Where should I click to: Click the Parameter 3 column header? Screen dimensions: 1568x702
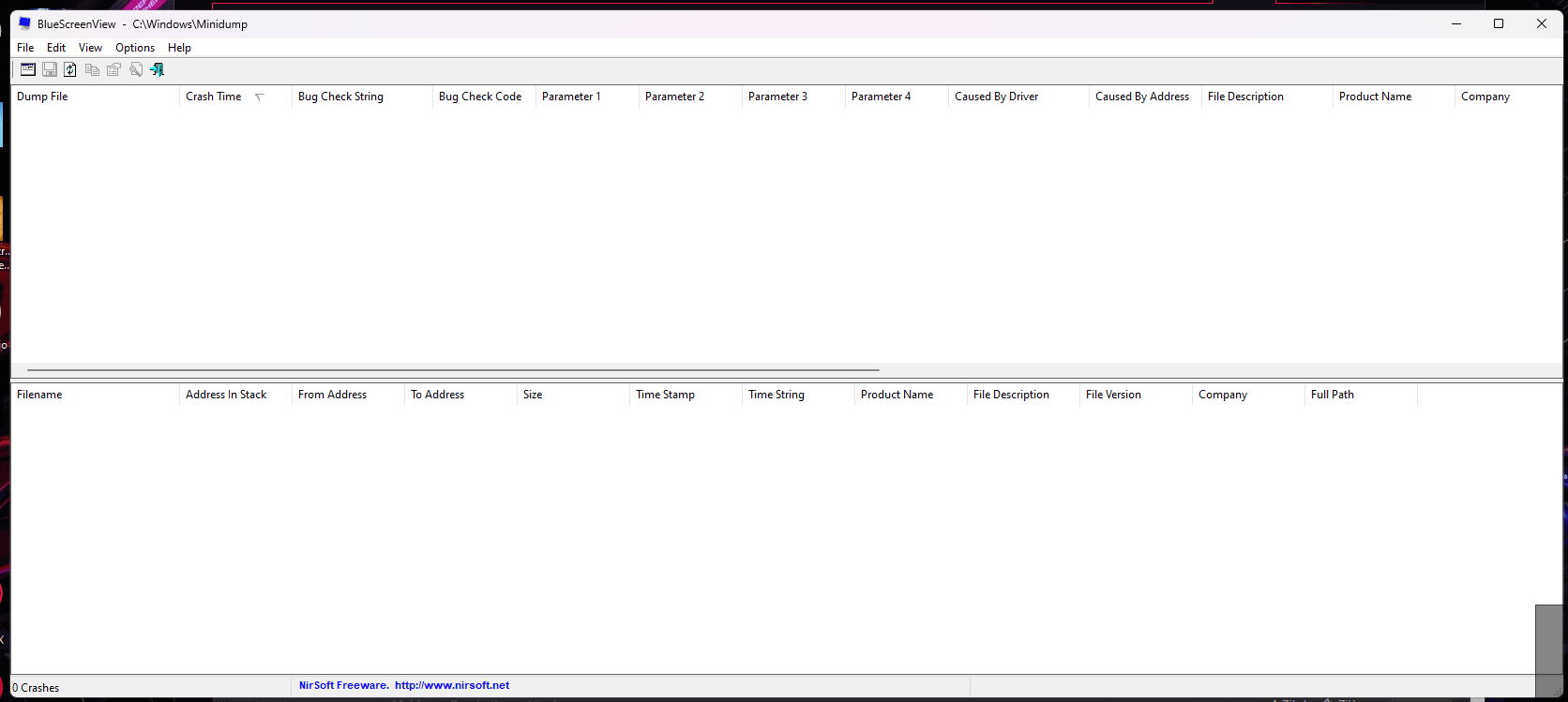pos(793,97)
